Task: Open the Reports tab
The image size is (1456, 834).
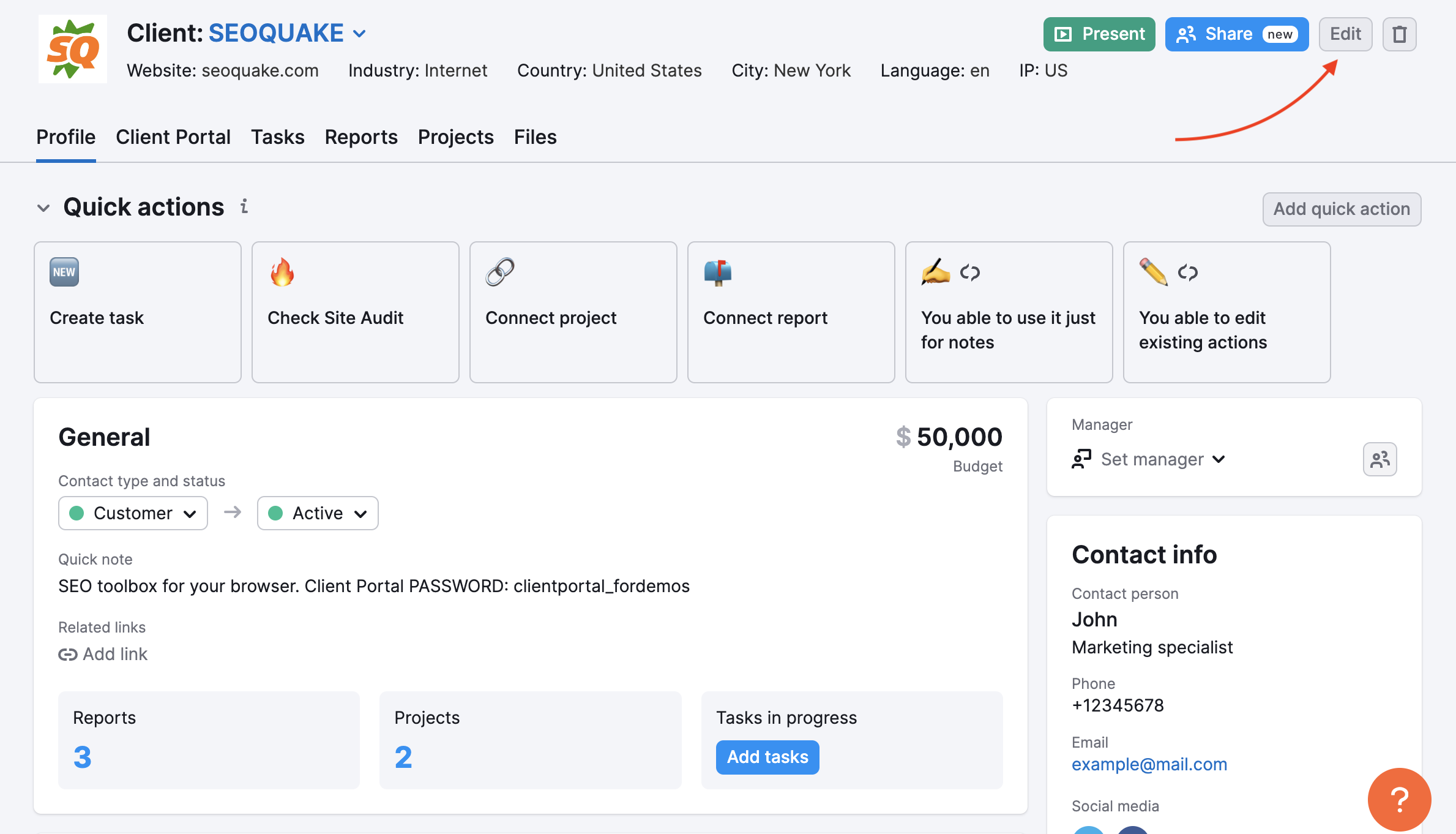Action: [x=361, y=137]
